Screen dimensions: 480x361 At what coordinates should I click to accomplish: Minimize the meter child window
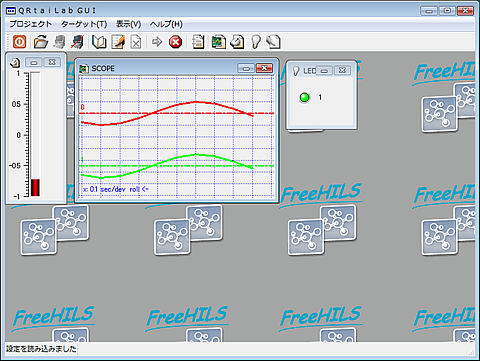pyautogui.click(x=34, y=62)
